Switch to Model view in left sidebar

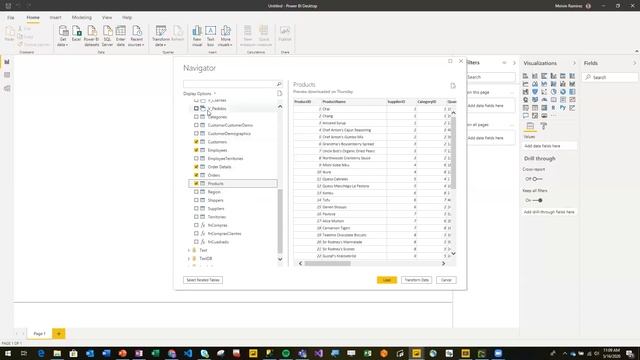[x=7, y=89]
